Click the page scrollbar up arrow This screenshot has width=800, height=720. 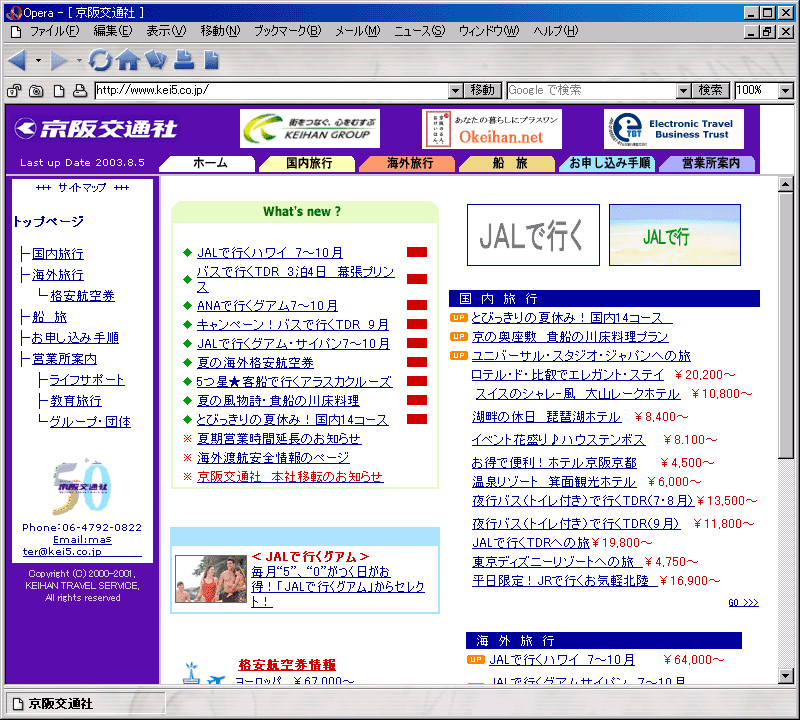pyautogui.click(x=786, y=184)
